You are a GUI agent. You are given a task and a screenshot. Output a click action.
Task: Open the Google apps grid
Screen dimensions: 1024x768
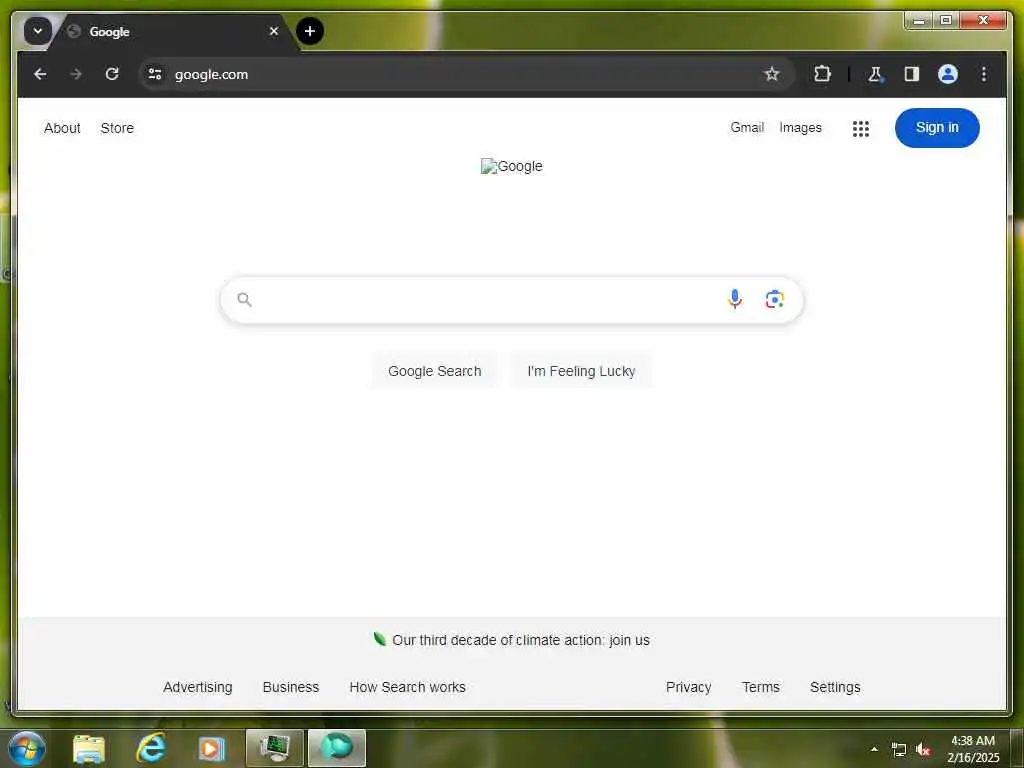click(x=861, y=129)
